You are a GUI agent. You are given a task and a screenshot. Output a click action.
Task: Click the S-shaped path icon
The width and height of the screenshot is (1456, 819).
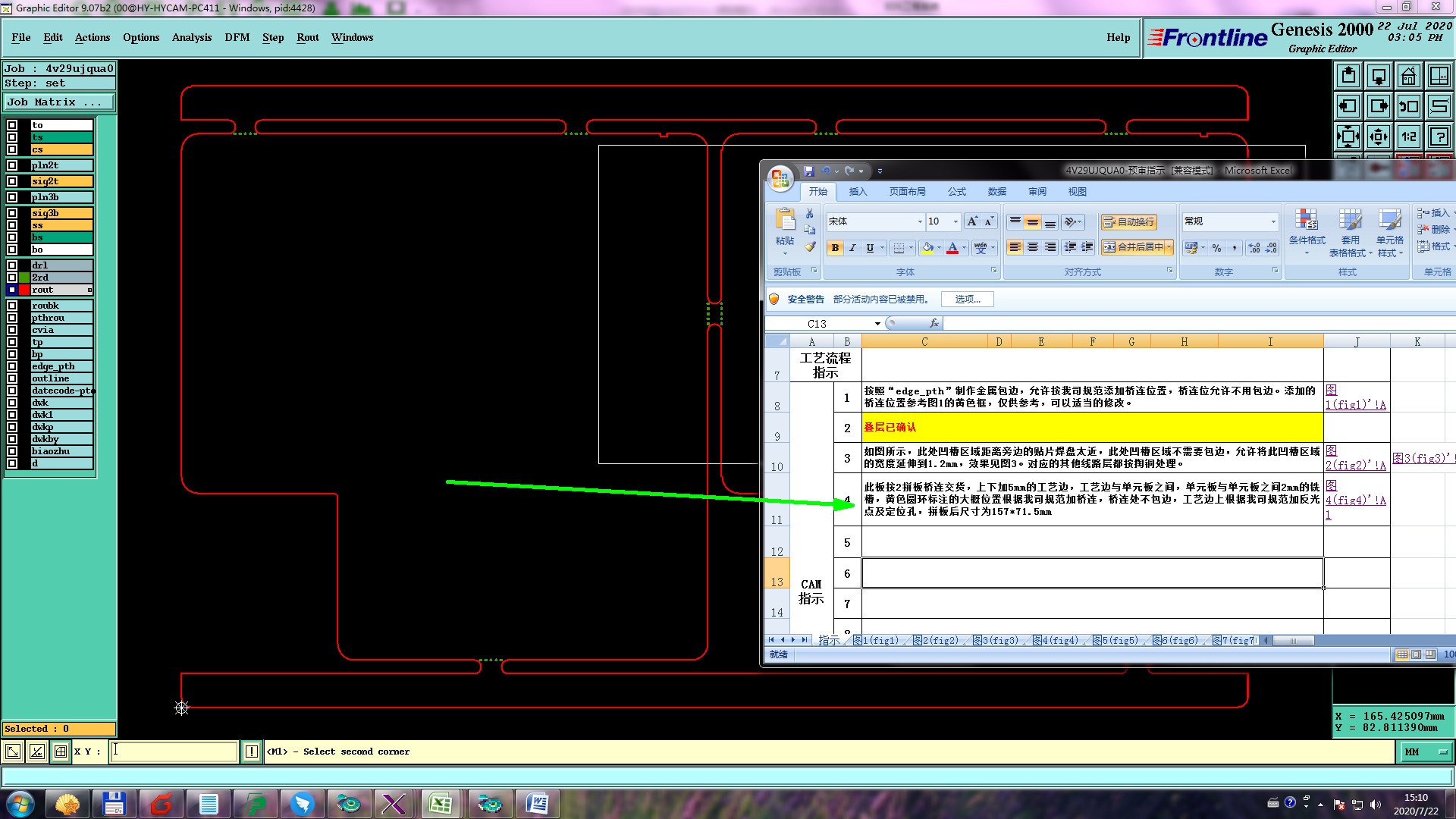(x=1439, y=106)
